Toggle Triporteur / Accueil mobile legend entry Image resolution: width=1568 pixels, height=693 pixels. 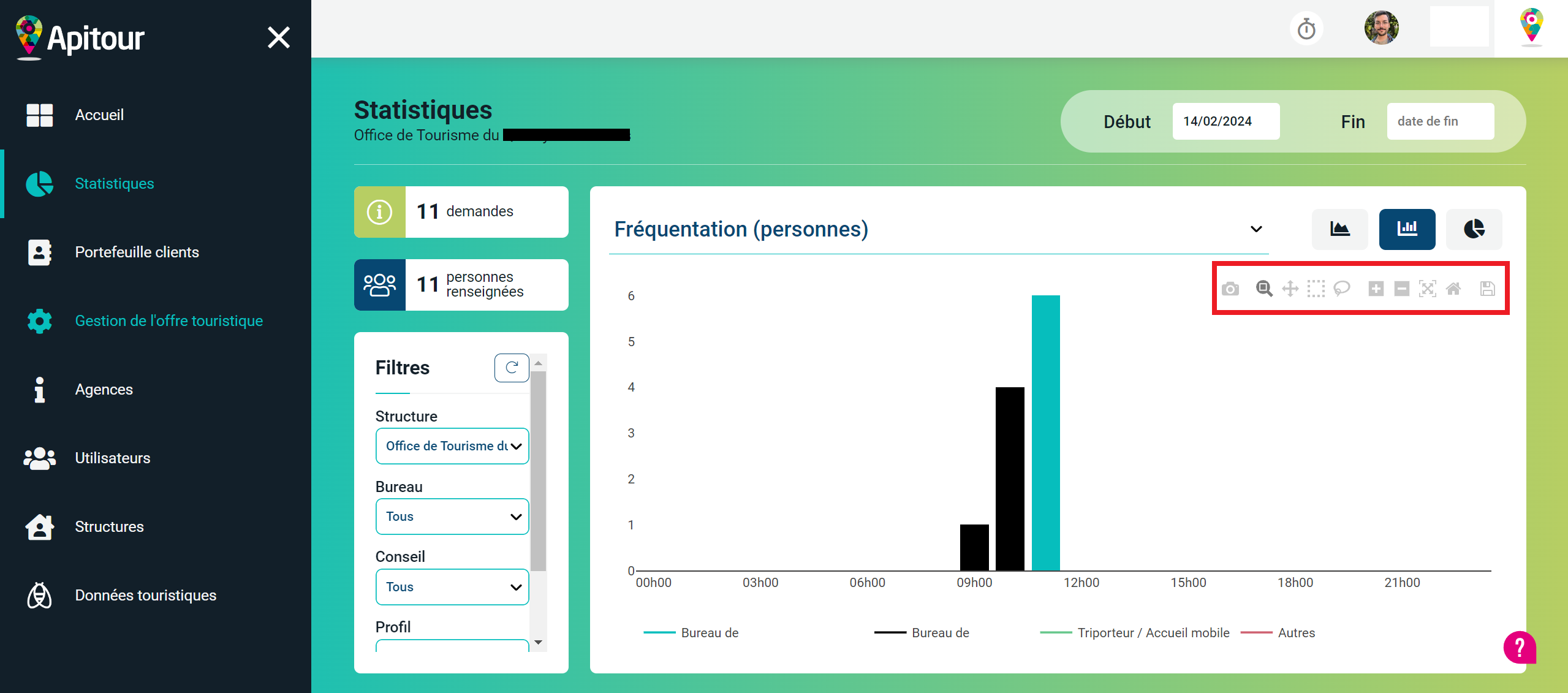[x=1153, y=632]
